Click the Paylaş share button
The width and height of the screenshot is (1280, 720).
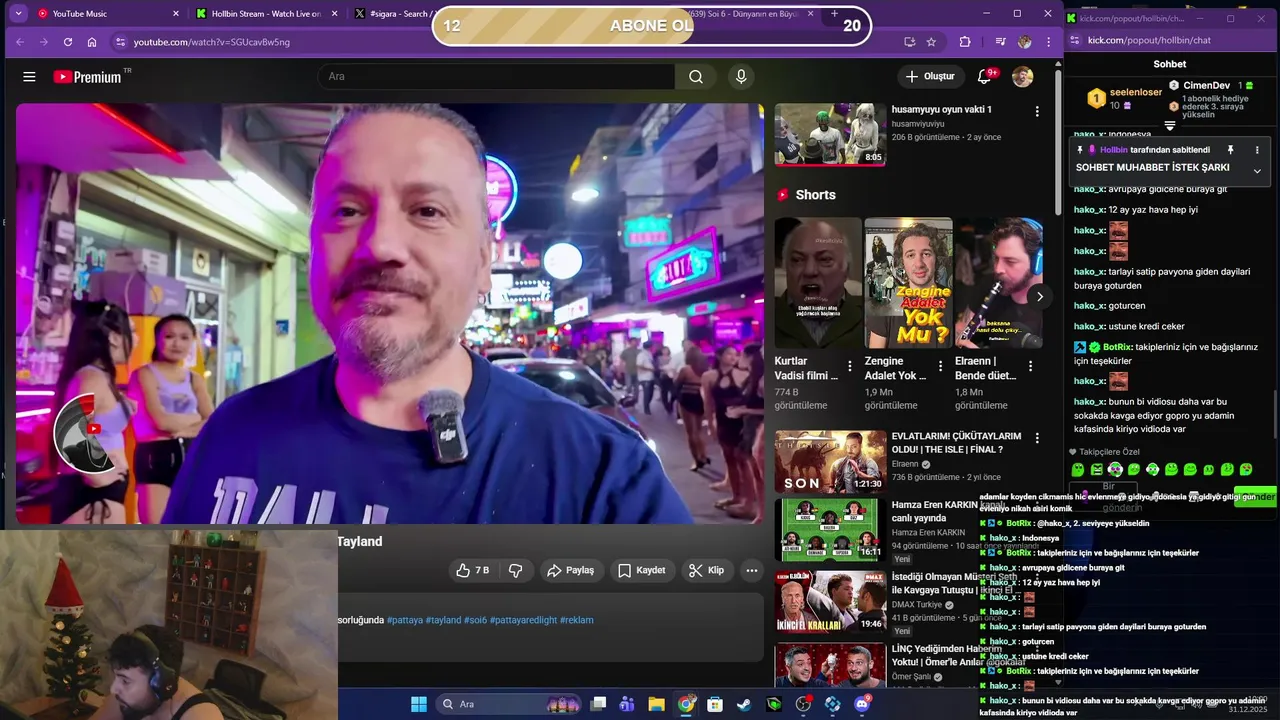[x=570, y=570]
